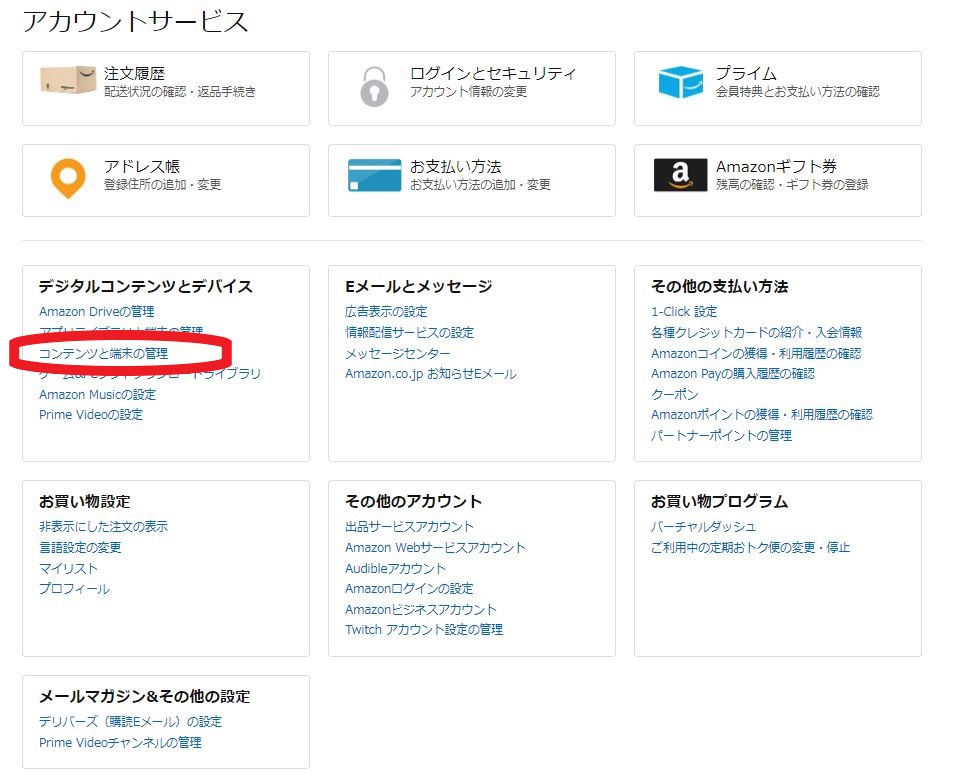This screenshot has width=977, height=783.
Task: Click the padlock icon for ログインとセキュリティ
Action: tap(374, 87)
